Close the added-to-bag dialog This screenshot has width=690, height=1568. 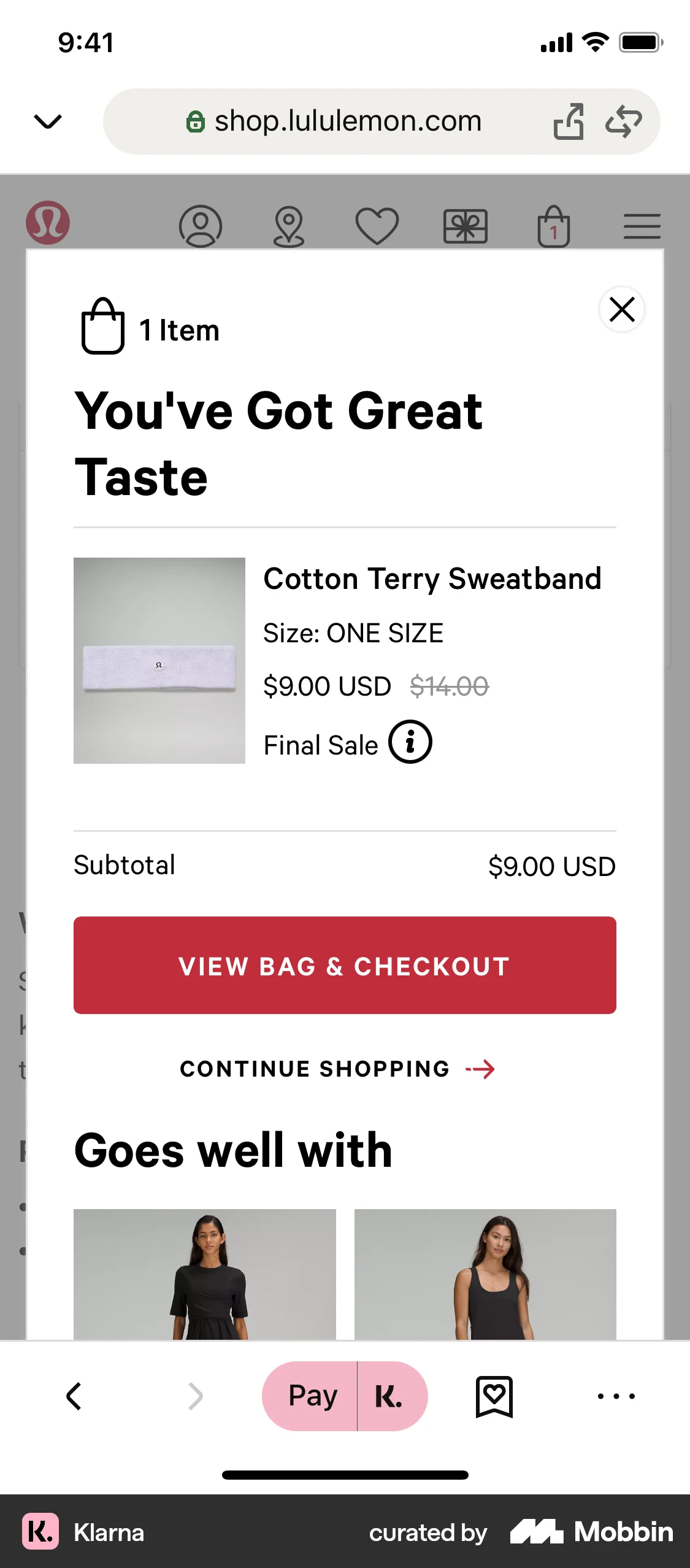pos(622,309)
